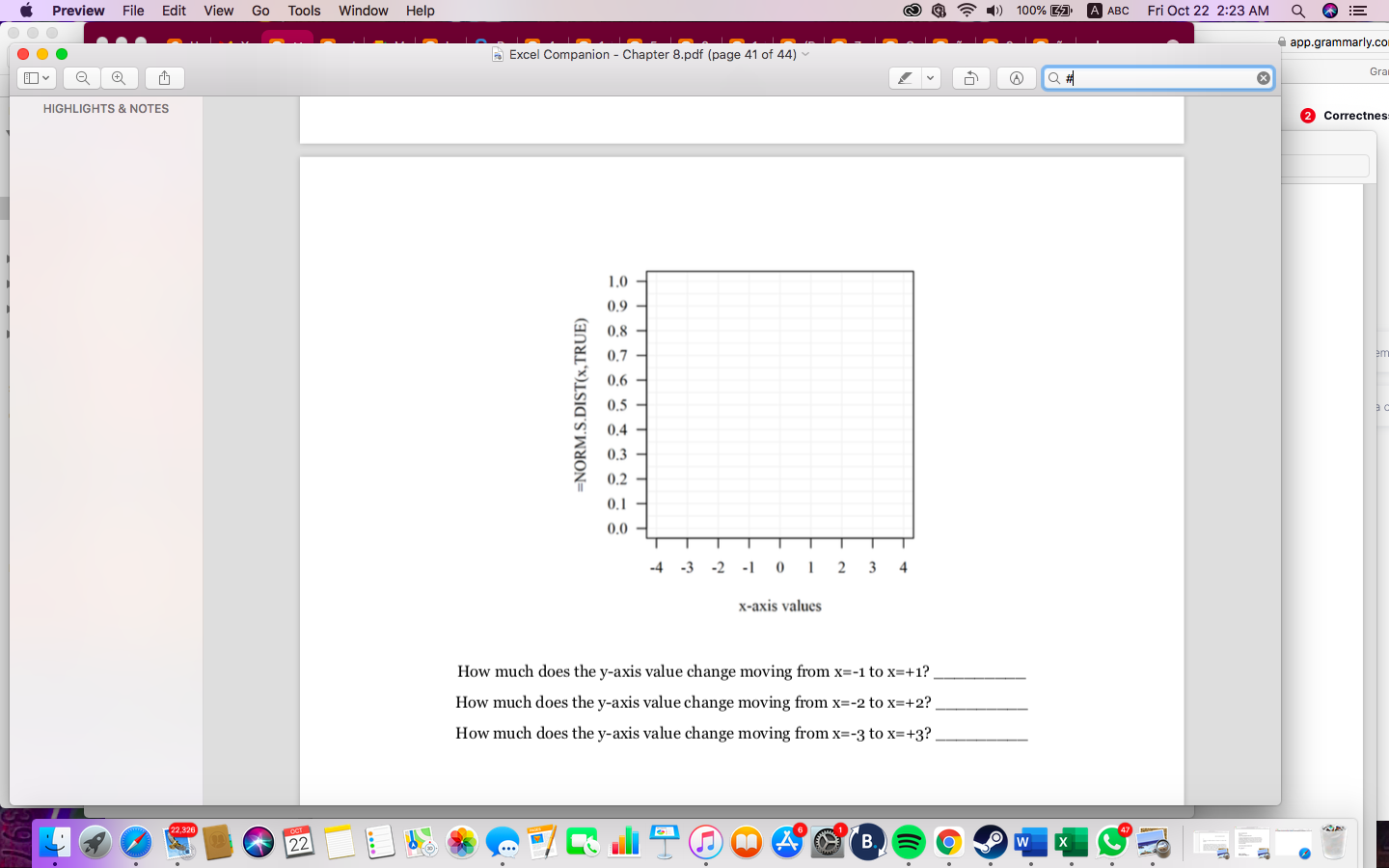Image resolution: width=1389 pixels, height=868 pixels.
Task: Open the View menu
Action: click(218, 11)
